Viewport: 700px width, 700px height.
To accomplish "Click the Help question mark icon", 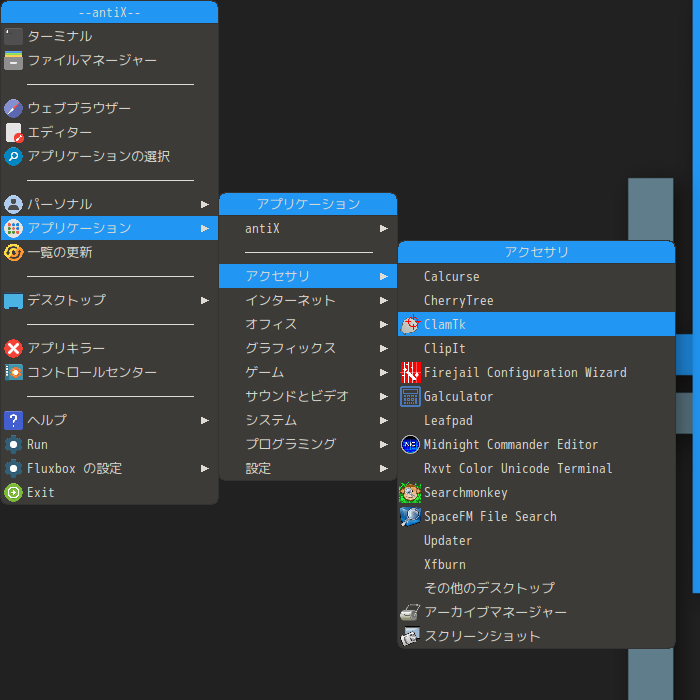I will pyautogui.click(x=13, y=420).
